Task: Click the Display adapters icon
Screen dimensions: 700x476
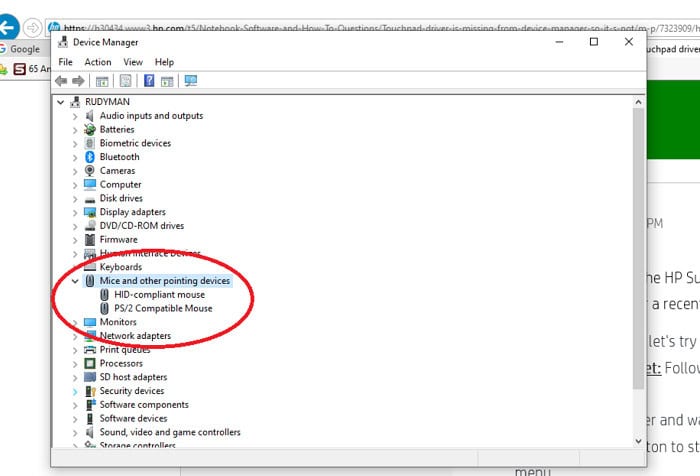Action: (x=90, y=212)
